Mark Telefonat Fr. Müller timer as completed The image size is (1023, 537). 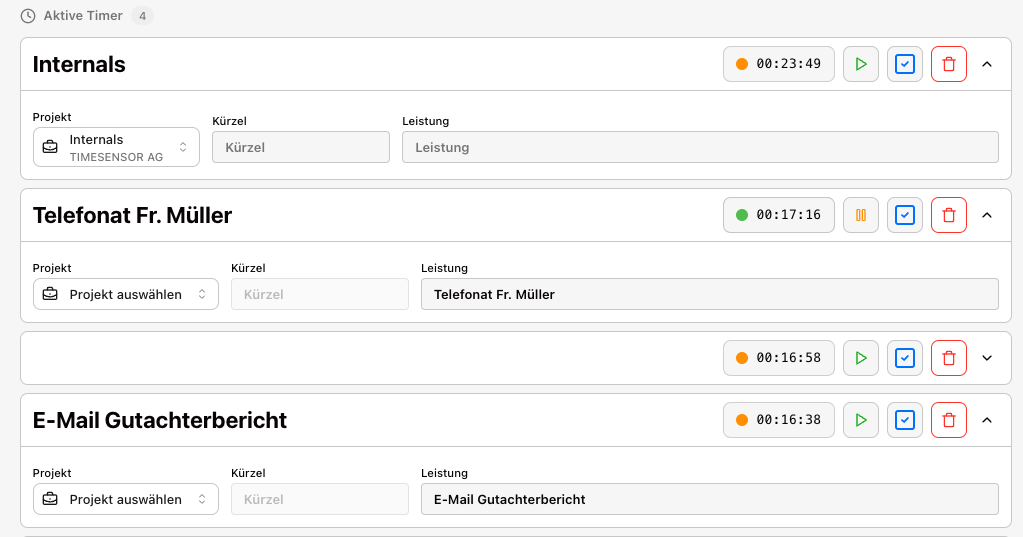[904, 214]
